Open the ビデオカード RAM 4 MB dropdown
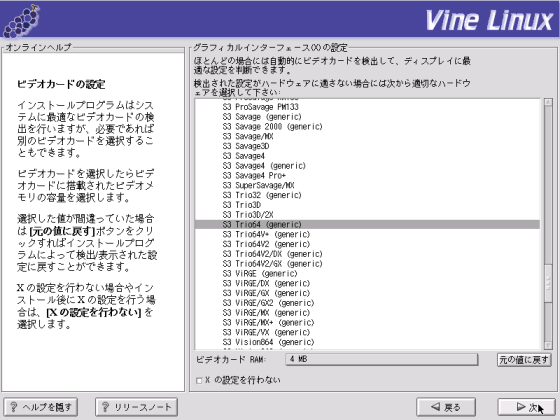Image resolution: width=560 pixels, height=420 pixels. [x=381, y=360]
